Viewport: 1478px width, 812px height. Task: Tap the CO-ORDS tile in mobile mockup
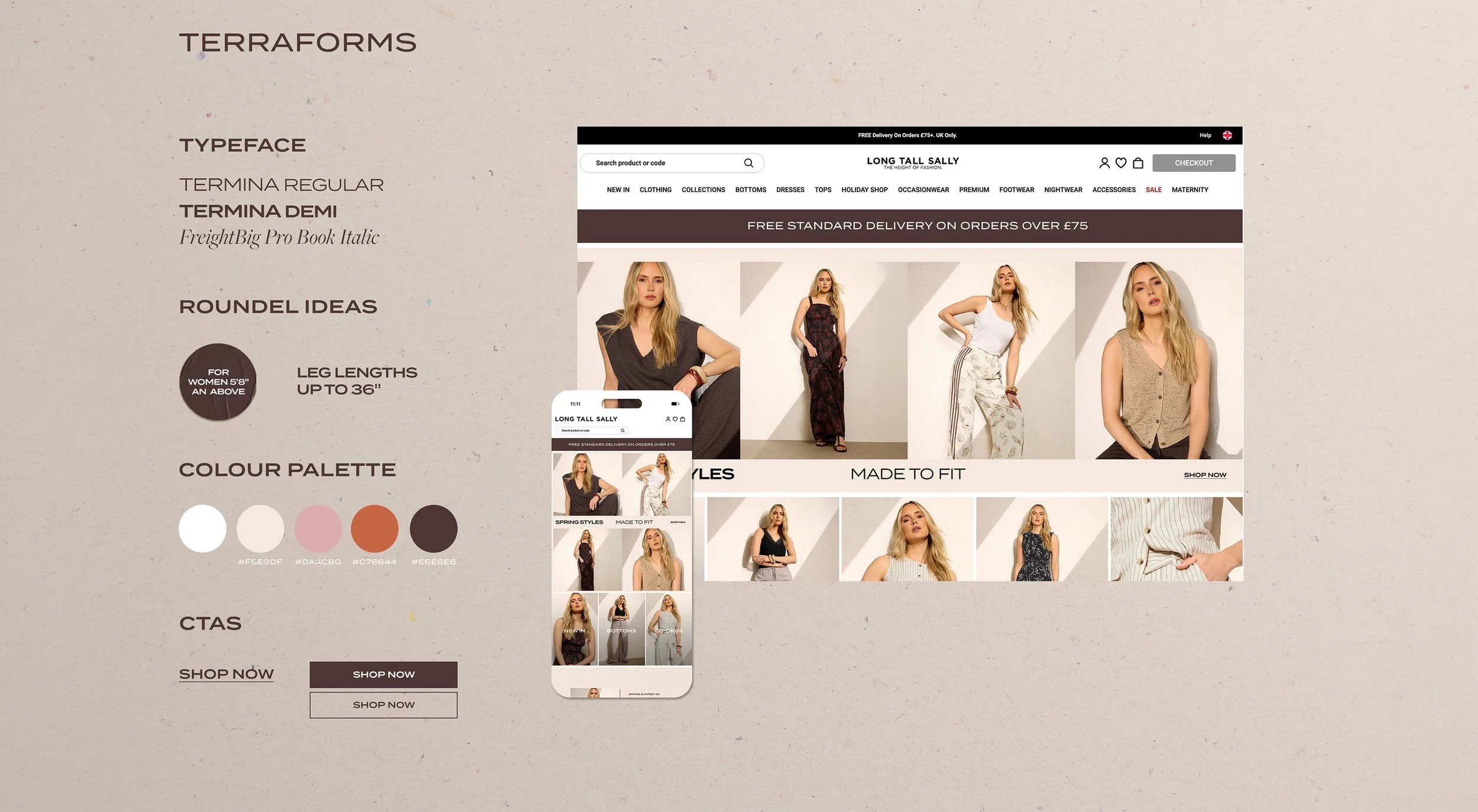[669, 630]
